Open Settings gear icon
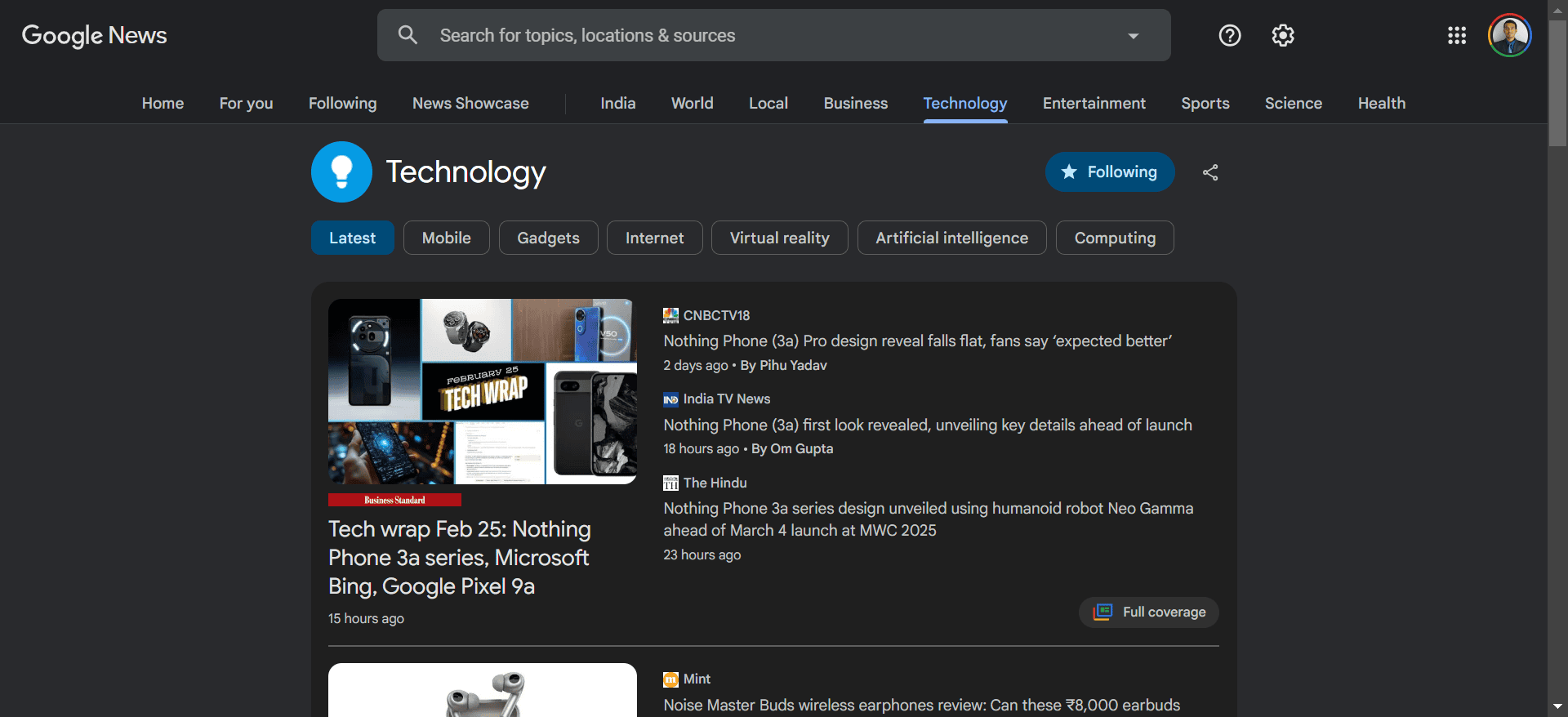 point(1282,35)
